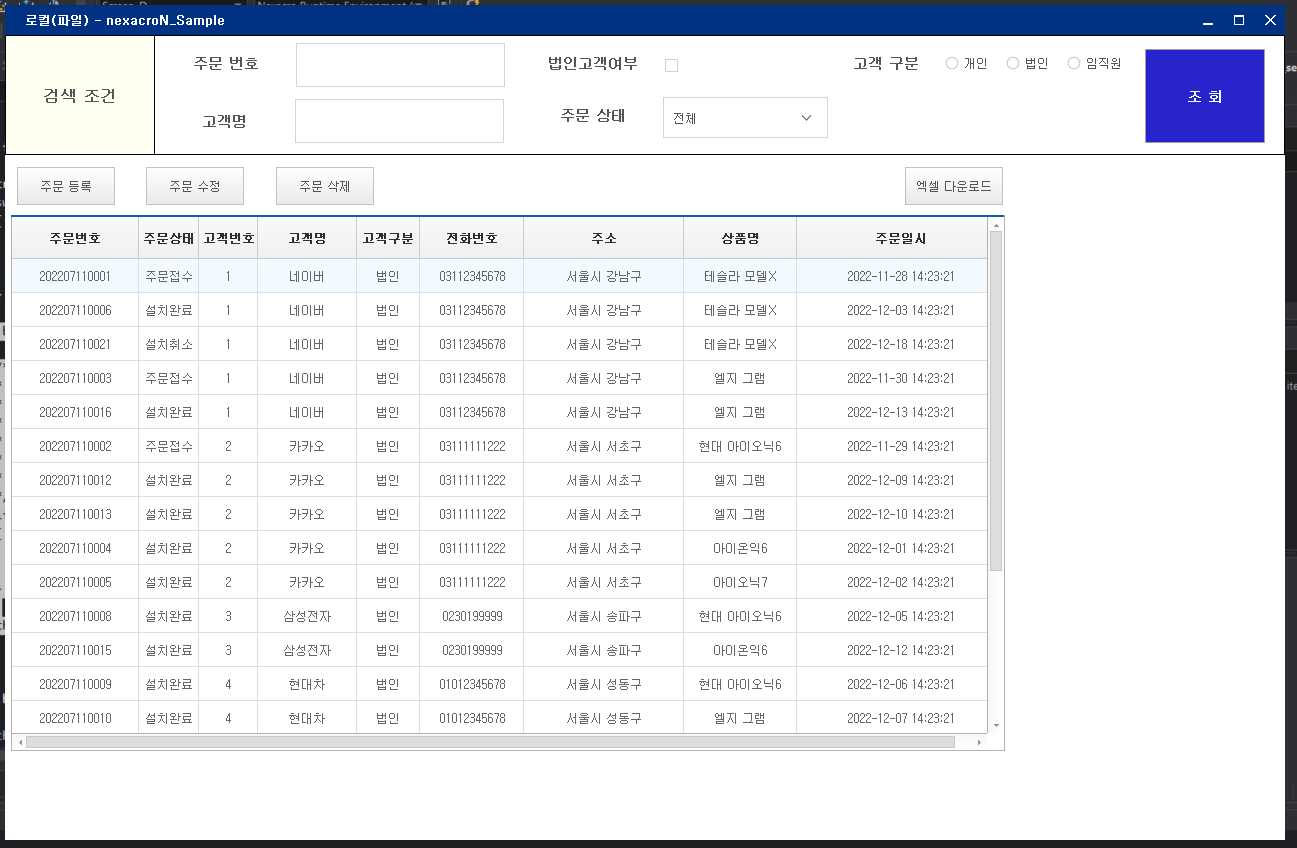This screenshot has height=848, width=1297.
Task: Click the 고객번호 column header
Action: click(228, 239)
